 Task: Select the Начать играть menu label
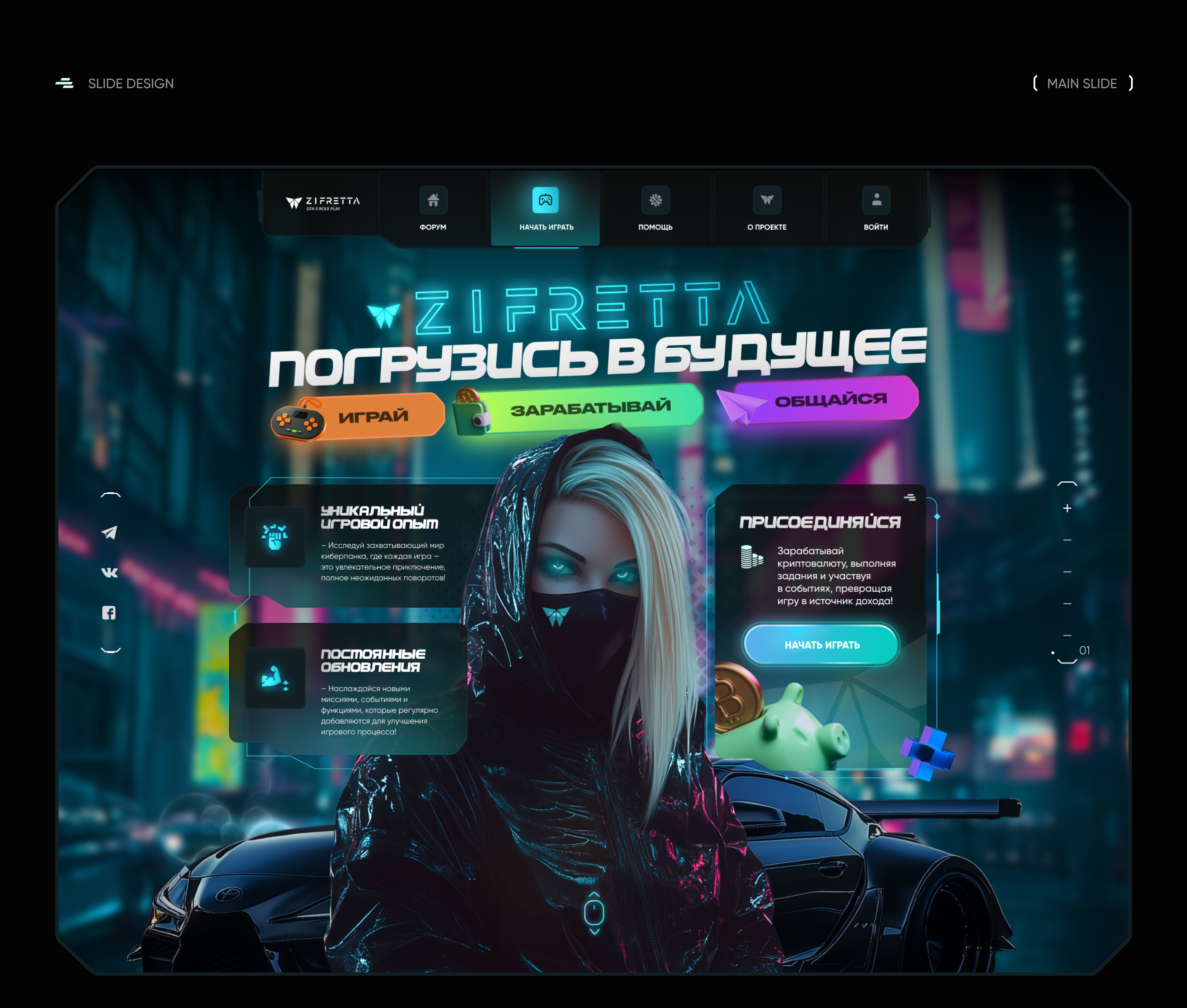coord(546,227)
